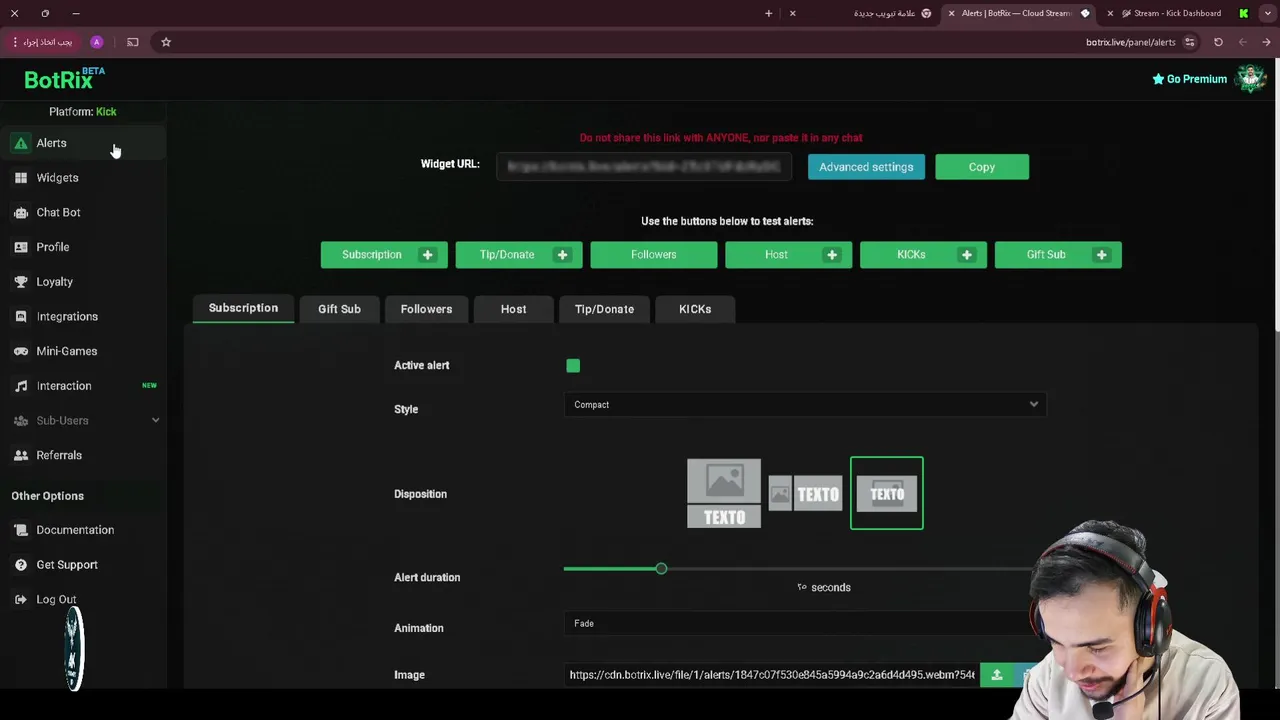Viewport: 1280px width, 720px height.
Task: Click the Image URL input field
Action: (x=772, y=675)
